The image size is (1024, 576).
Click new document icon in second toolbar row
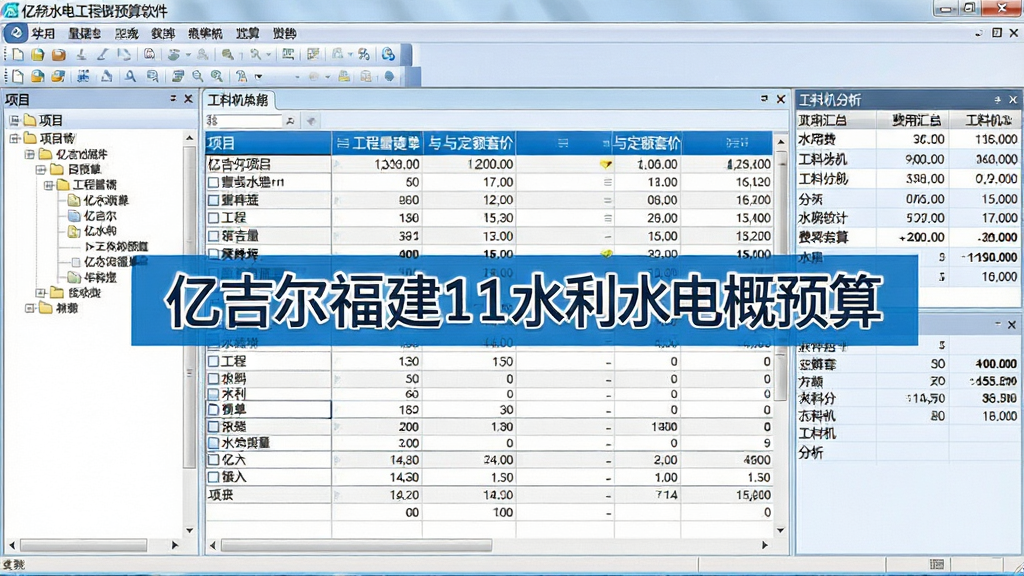(18, 76)
